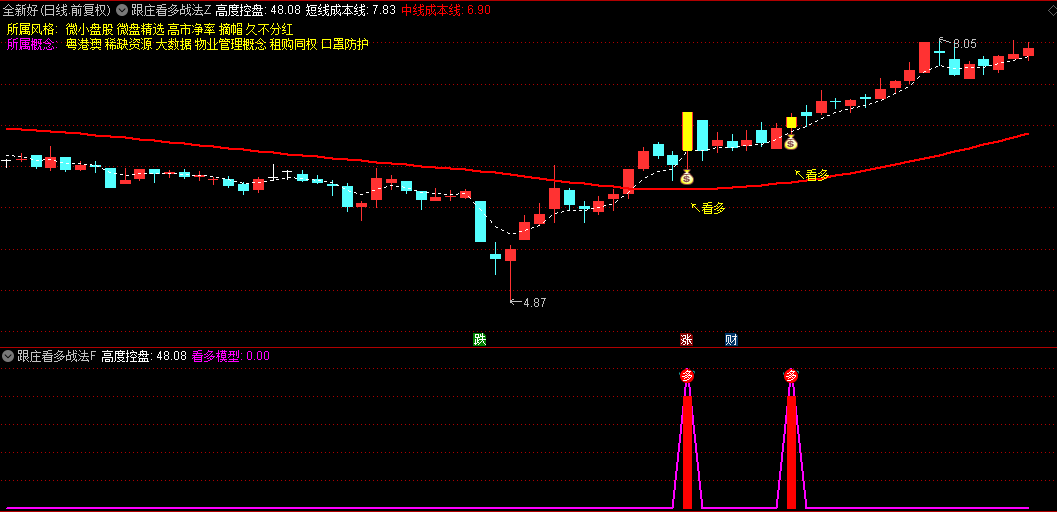Click the 稀缺资源 concept tag
Screen dimensions: 1057x512
coord(127,44)
